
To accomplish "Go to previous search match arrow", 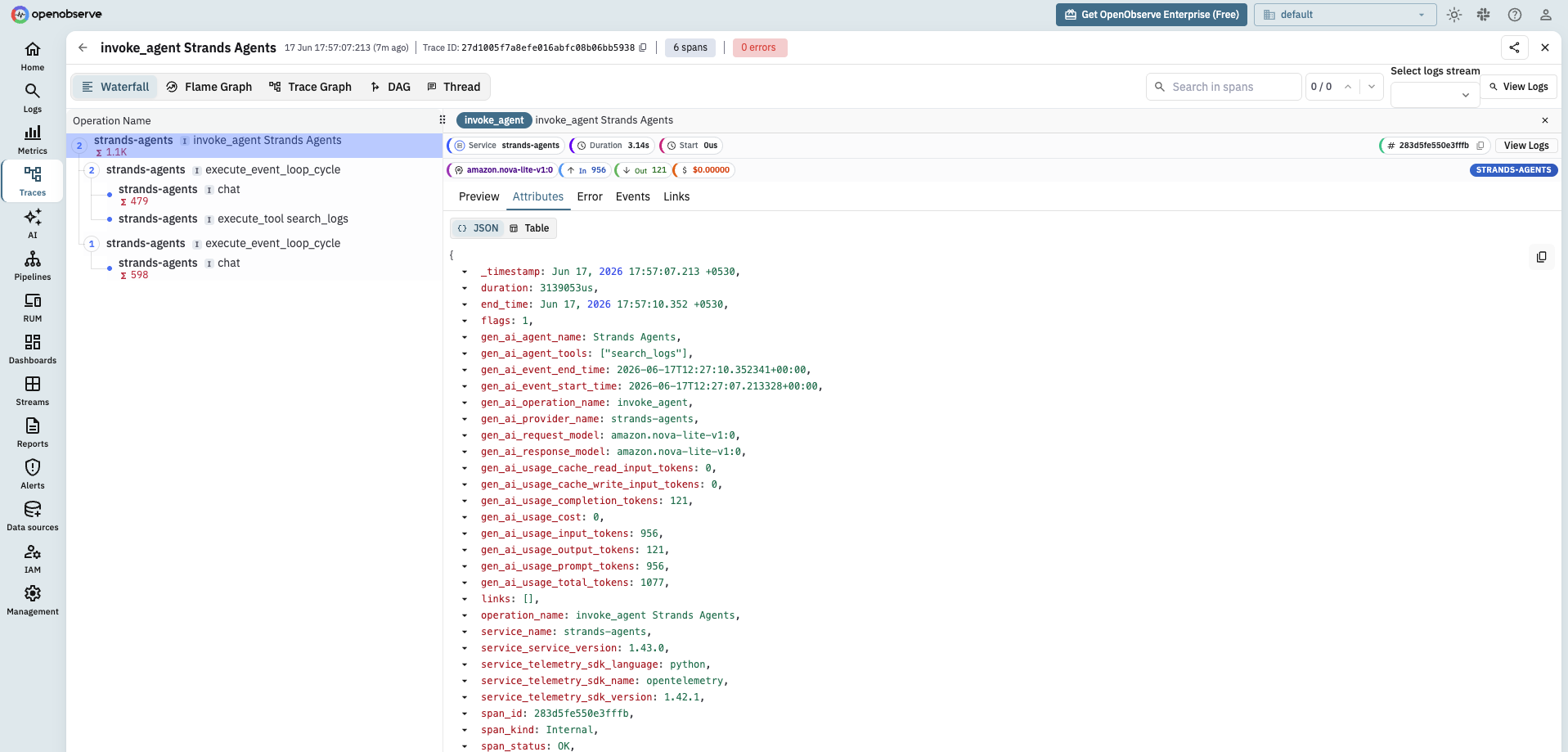I will pos(1348,87).
